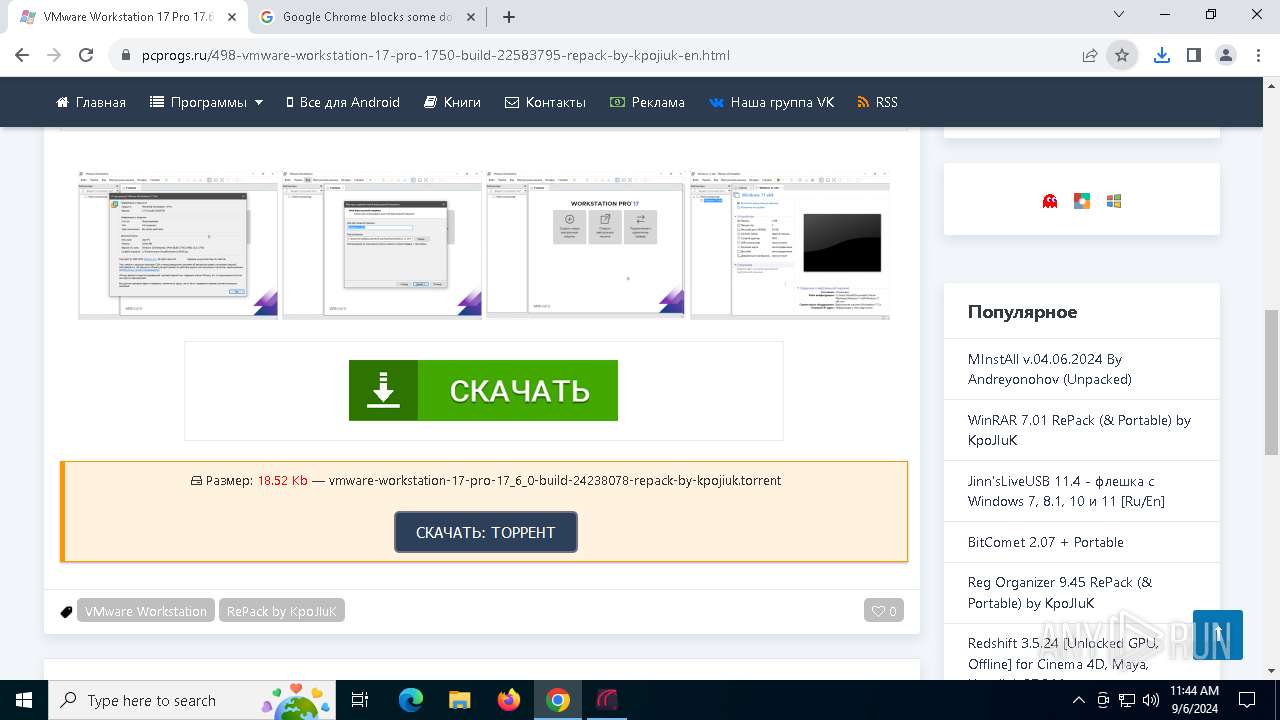
Task: Launch Microsoft Edge from taskbar
Action: coord(411,700)
